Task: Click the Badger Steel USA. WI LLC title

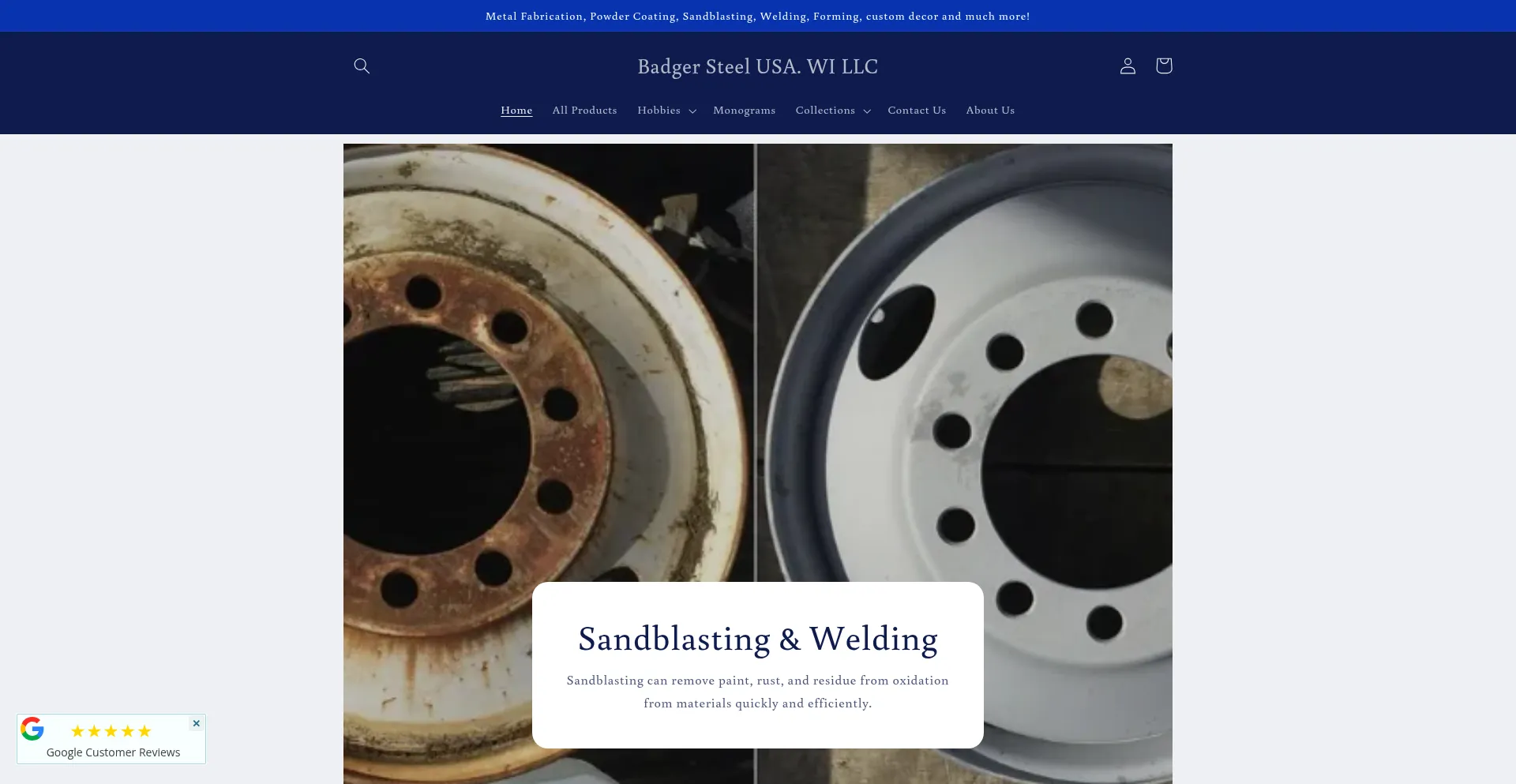Action: (x=758, y=66)
